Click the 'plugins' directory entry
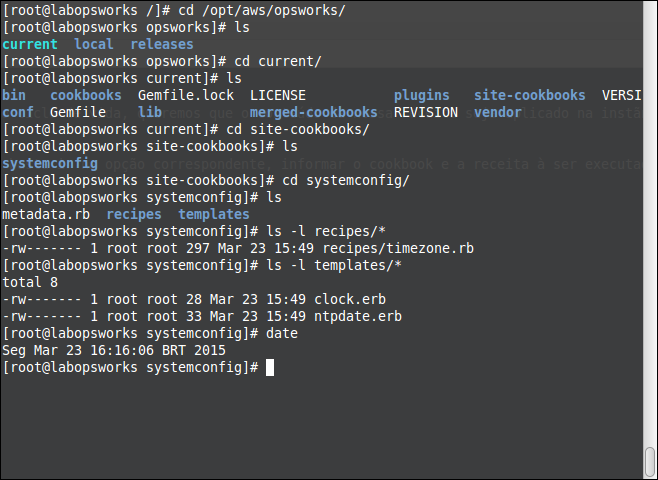 point(421,95)
